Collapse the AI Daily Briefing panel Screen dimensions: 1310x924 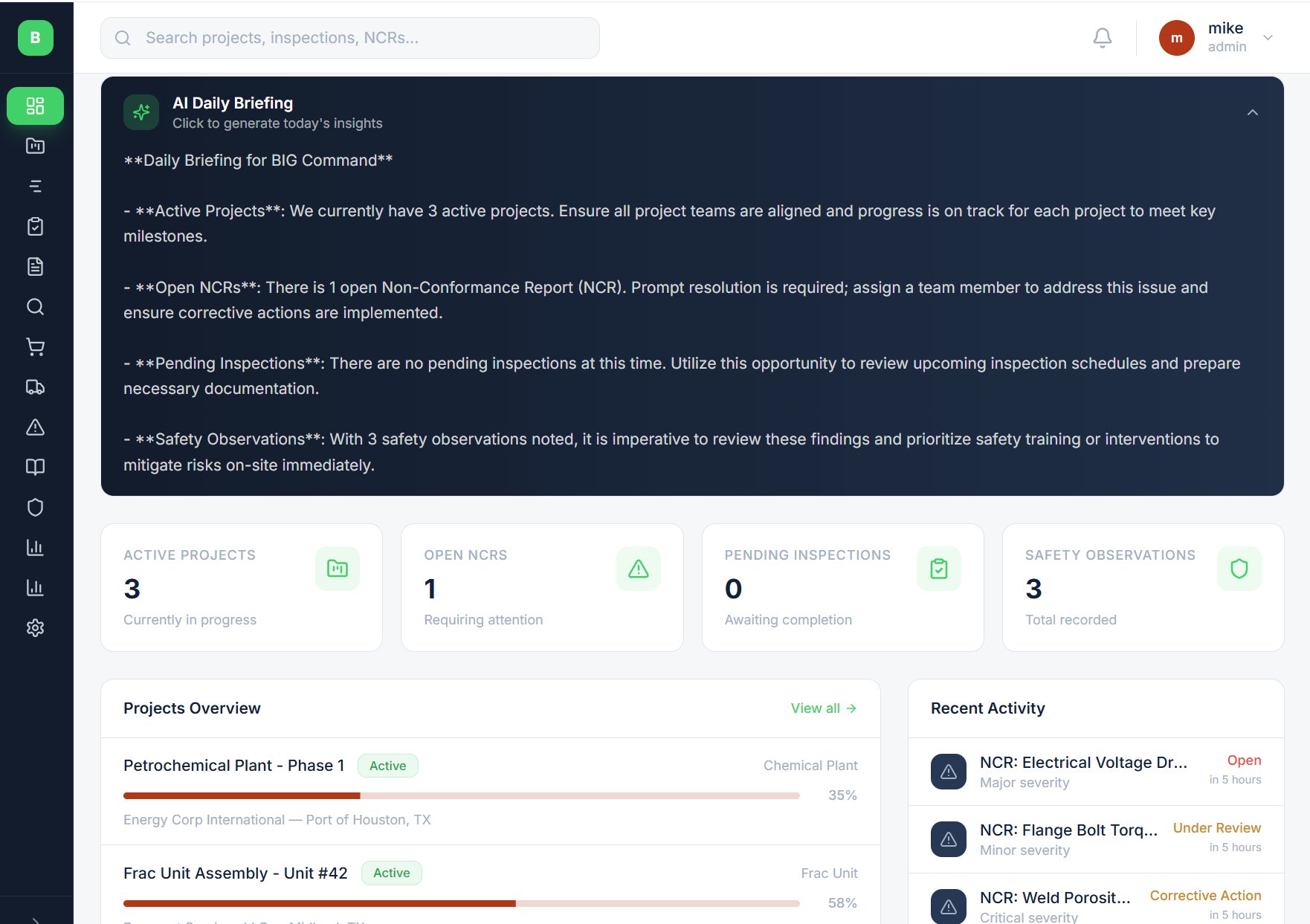(x=1252, y=112)
